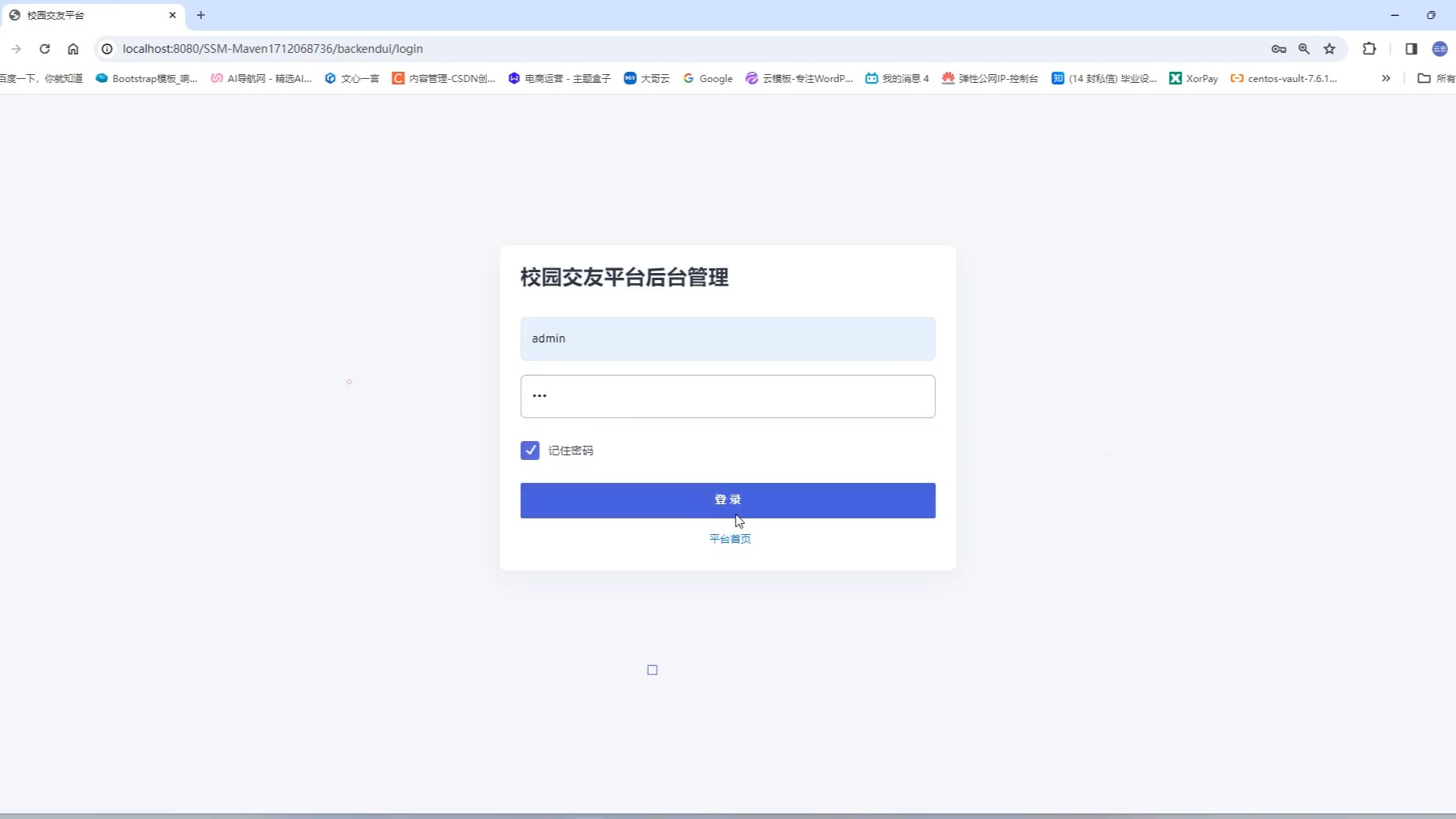Open the profile avatar menu
The image size is (1456, 819).
[x=1440, y=49]
